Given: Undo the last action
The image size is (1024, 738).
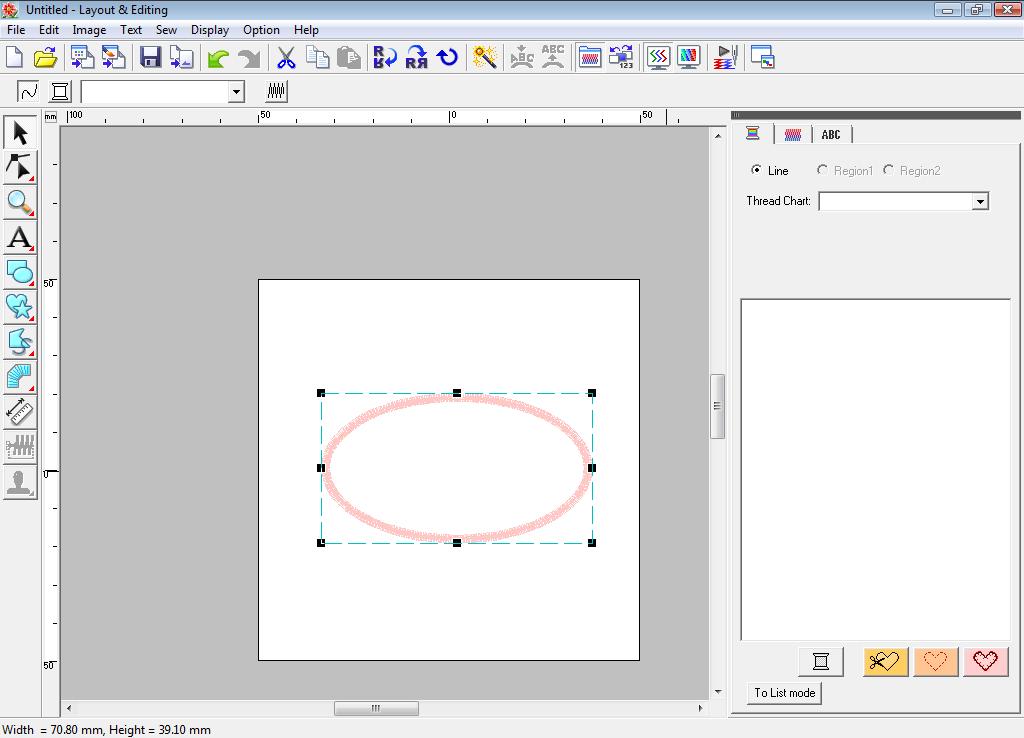Looking at the screenshot, I should pyautogui.click(x=218, y=57).
